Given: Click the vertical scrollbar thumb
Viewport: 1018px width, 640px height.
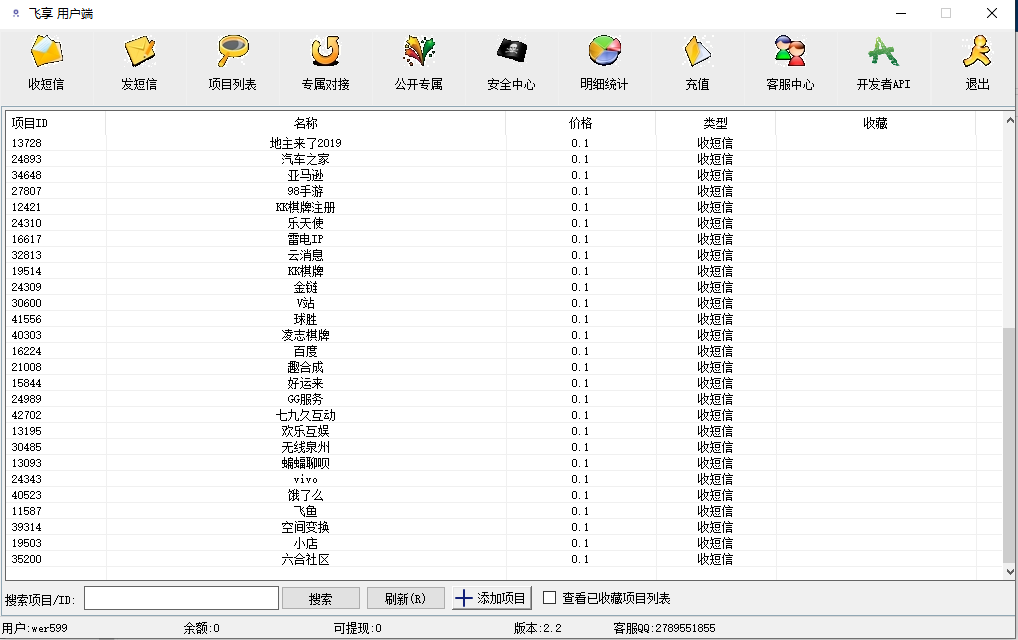Looking at the screenshot, I should tap(1010, 445).
